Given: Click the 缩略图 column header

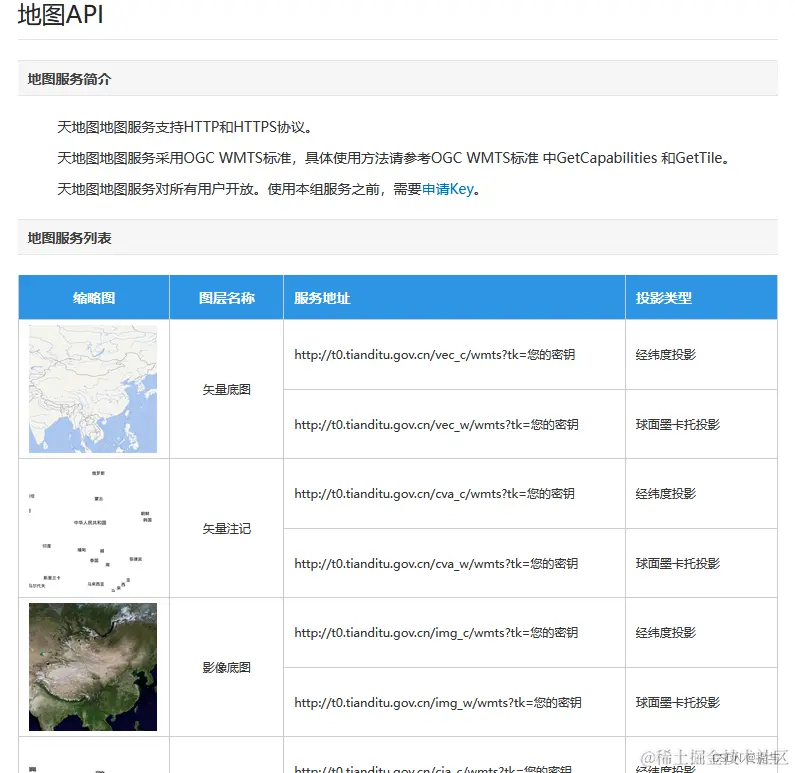Looking at the screenshot, I should tap(94, 298).
